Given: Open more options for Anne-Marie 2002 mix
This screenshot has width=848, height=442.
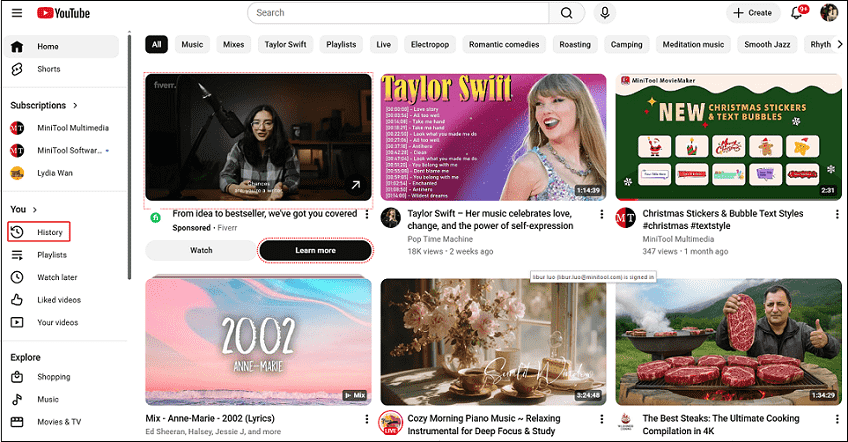Looking at the screenshot, I should (x=367, y=419).
